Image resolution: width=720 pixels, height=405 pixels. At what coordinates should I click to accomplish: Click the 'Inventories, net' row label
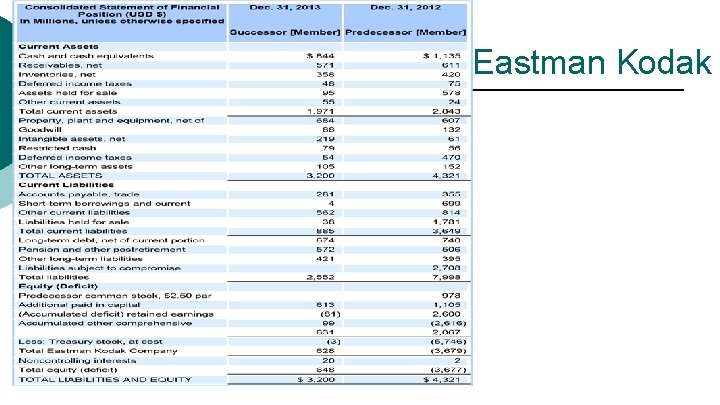(57, 74)
